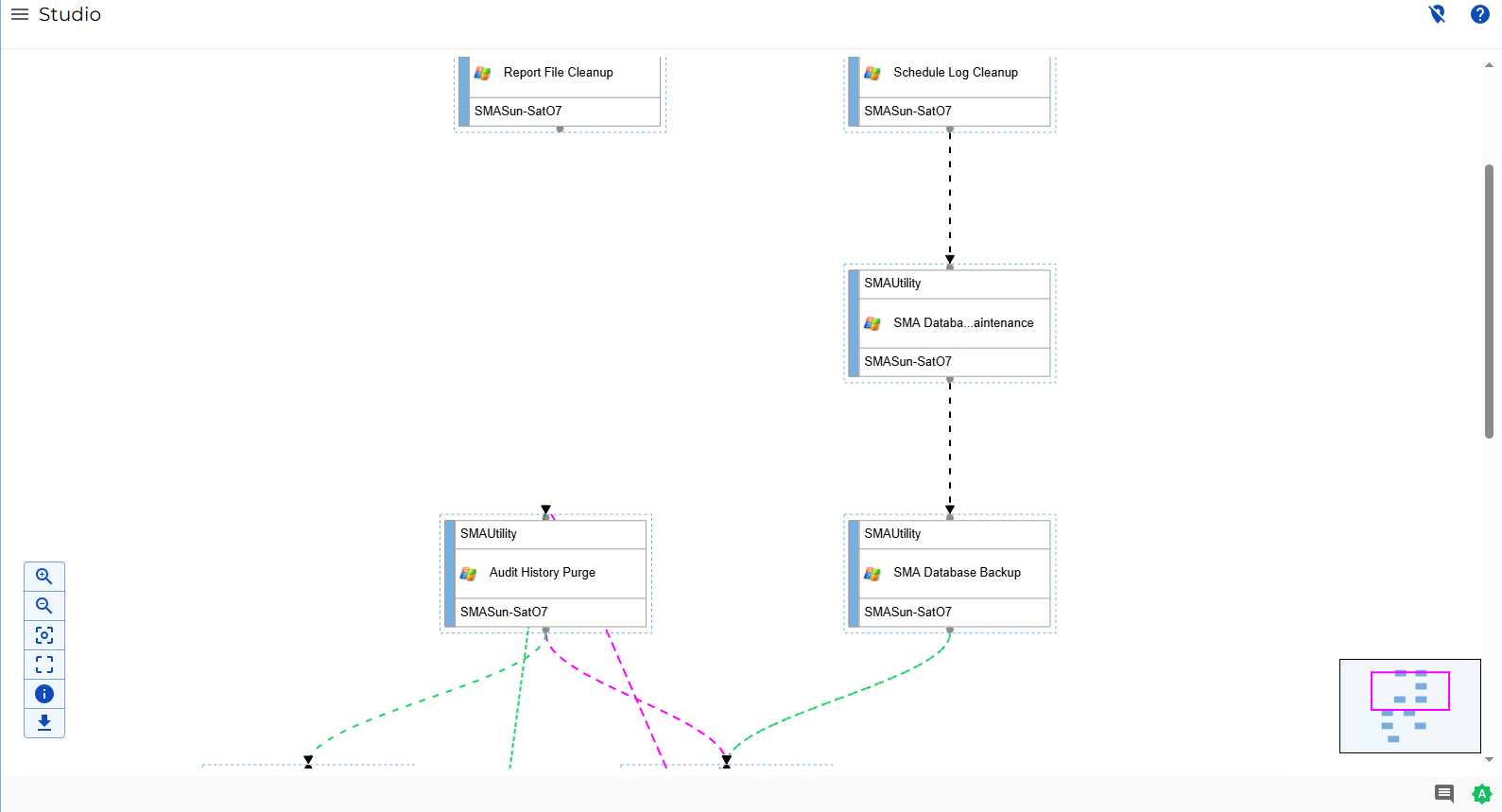Click SMASun-SatO7 under Audit History Purge
This screenshot has height=812, width=1502.
click(504, 613)
